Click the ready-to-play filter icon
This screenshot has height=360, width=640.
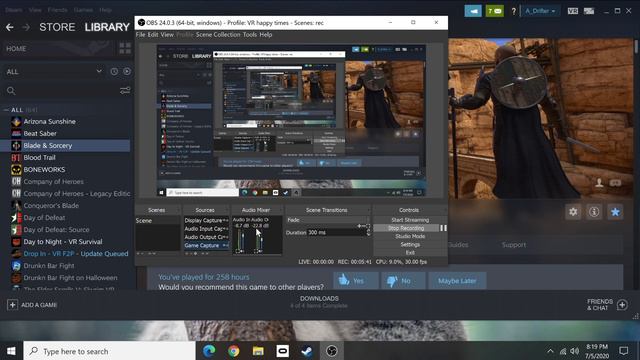127,71
